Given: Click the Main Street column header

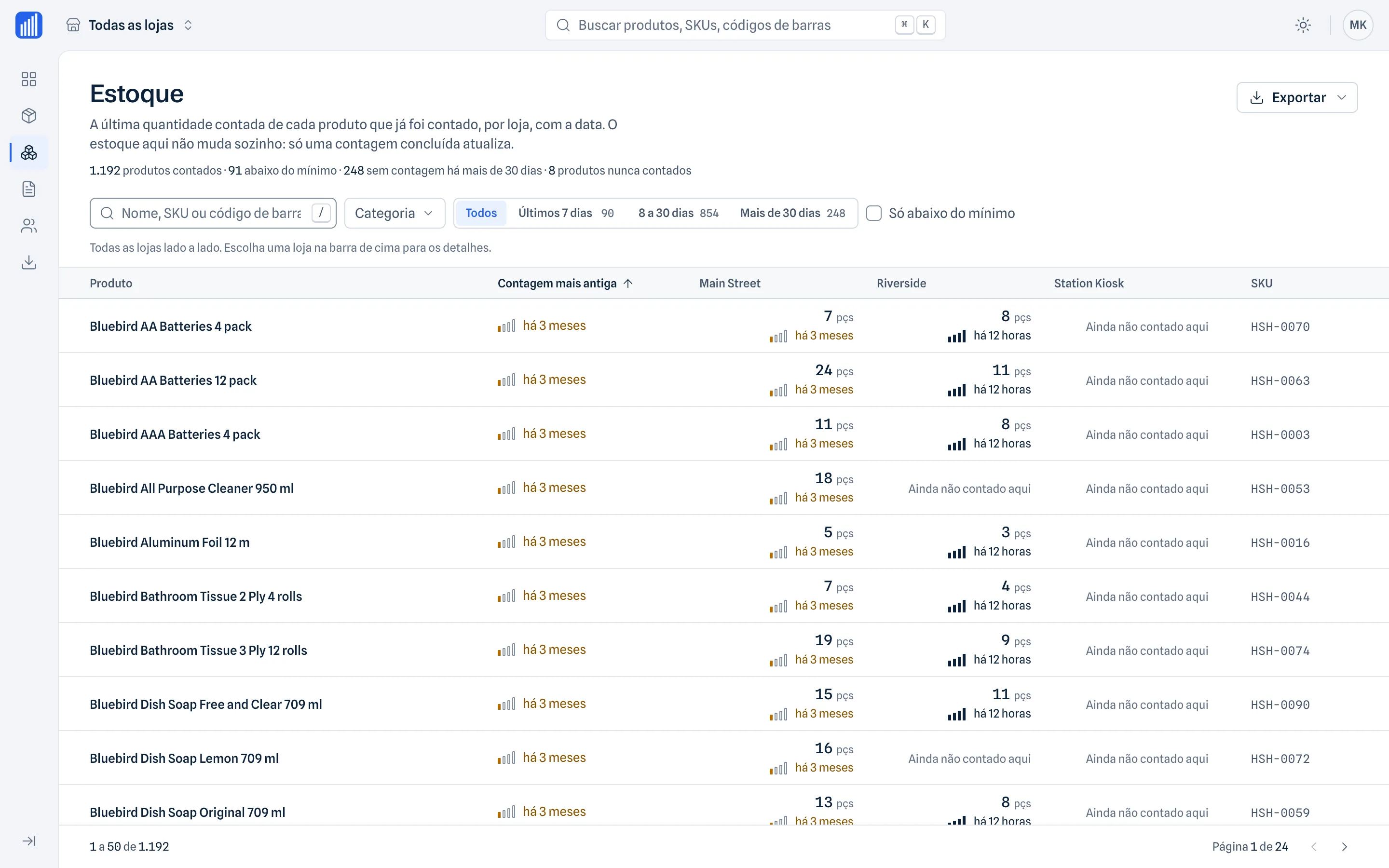Looking at the screenshot, I should click(x=730, y=284).
